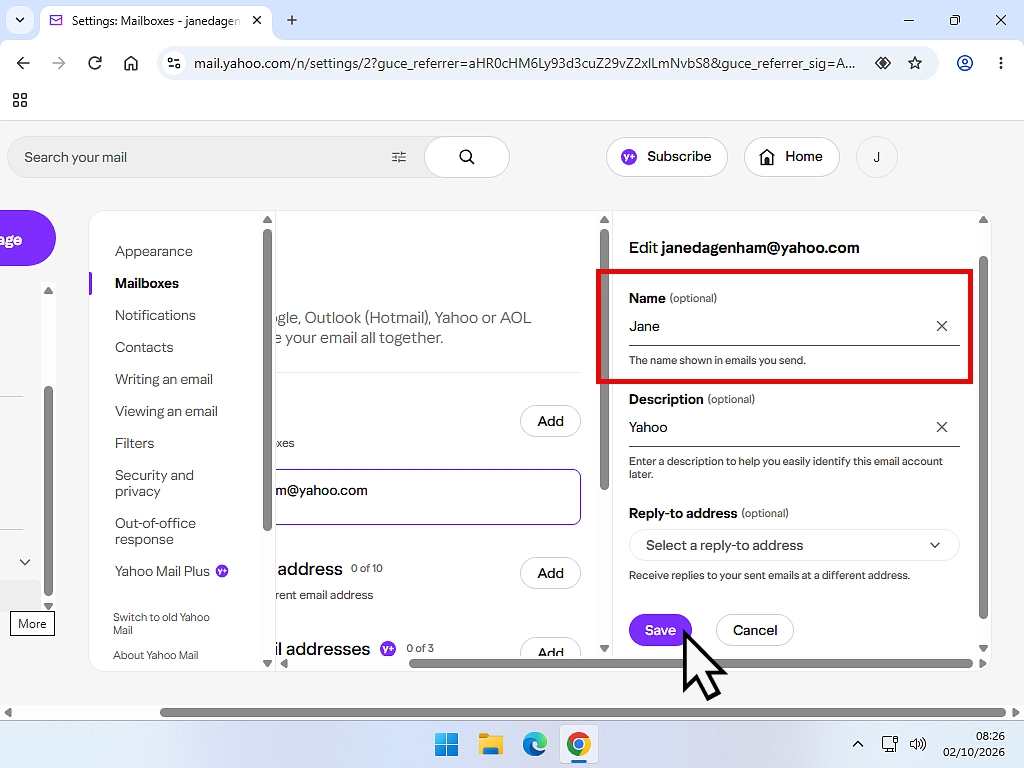Image resolution: width=1024 pixels, height=768 pixels.
Task: Open the apps grid icon in bookmarks bar
Action: 20,100
